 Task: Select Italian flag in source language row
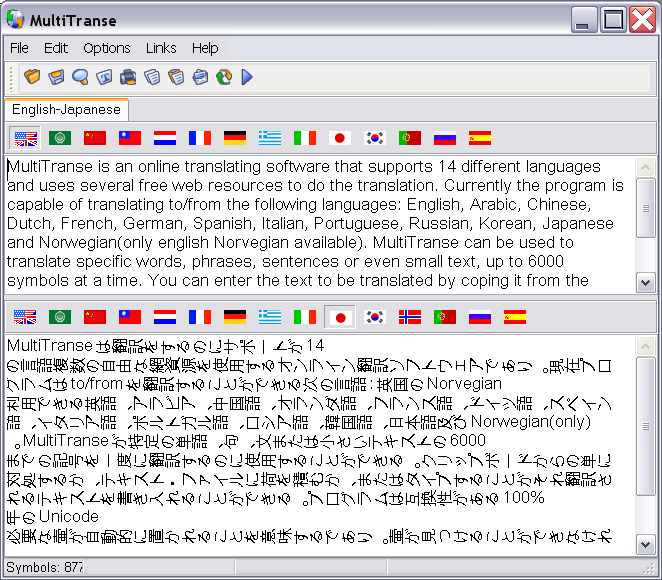click(x=305, y=138)
